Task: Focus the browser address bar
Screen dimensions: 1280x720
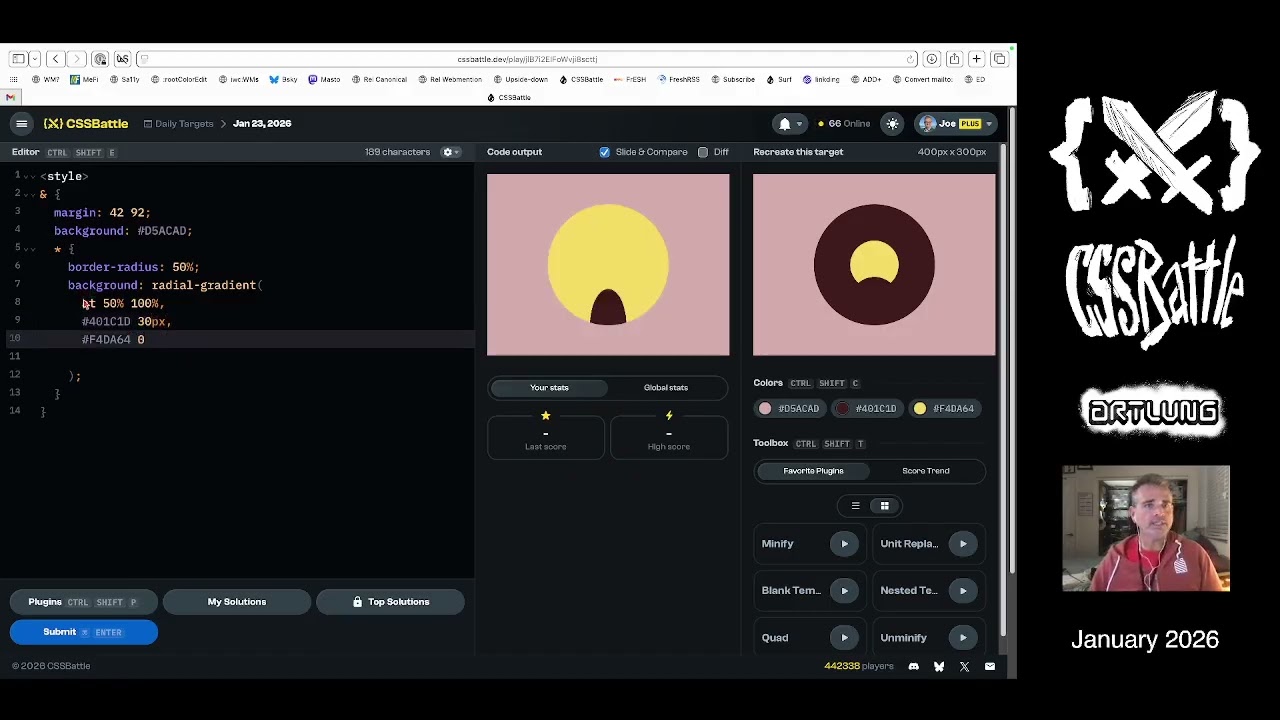Action: pos(527,59)
